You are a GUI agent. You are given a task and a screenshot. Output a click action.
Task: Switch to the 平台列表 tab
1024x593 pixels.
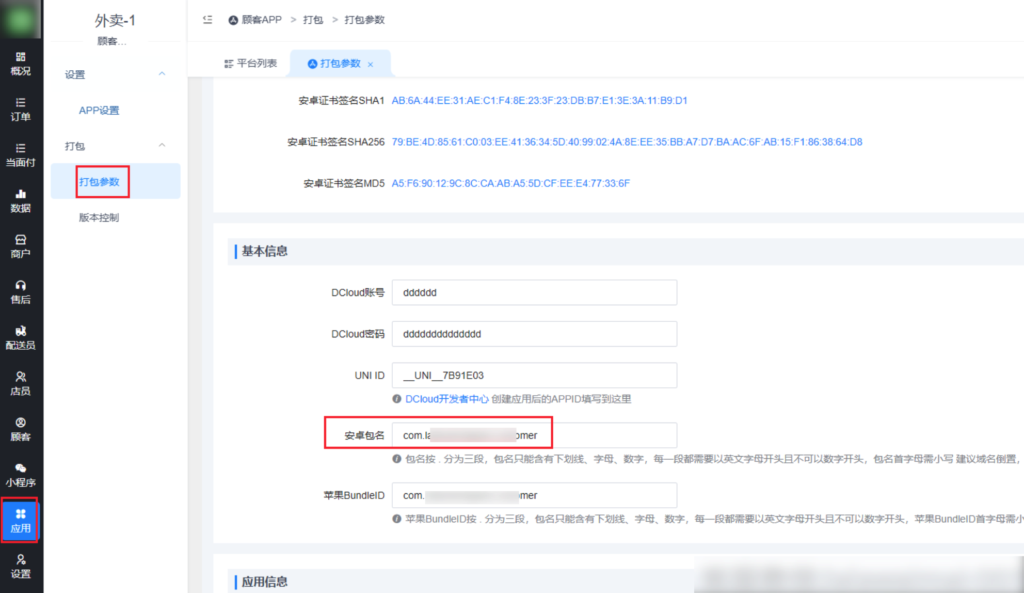tap(250, 63)
